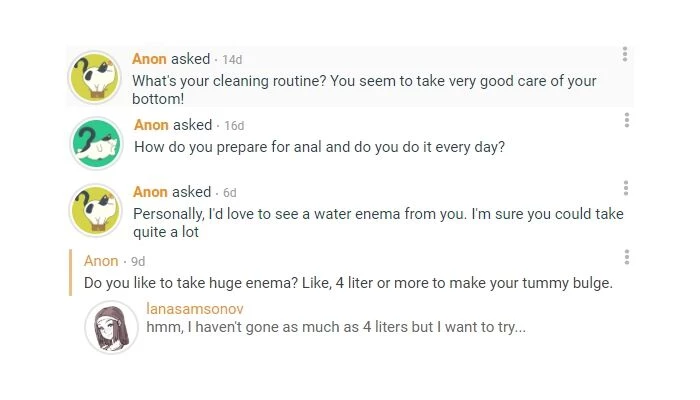The width and height of the screenshot is (700, 400).
Task: Click the Anon label on the 9d question
Action: pos(101,261)
